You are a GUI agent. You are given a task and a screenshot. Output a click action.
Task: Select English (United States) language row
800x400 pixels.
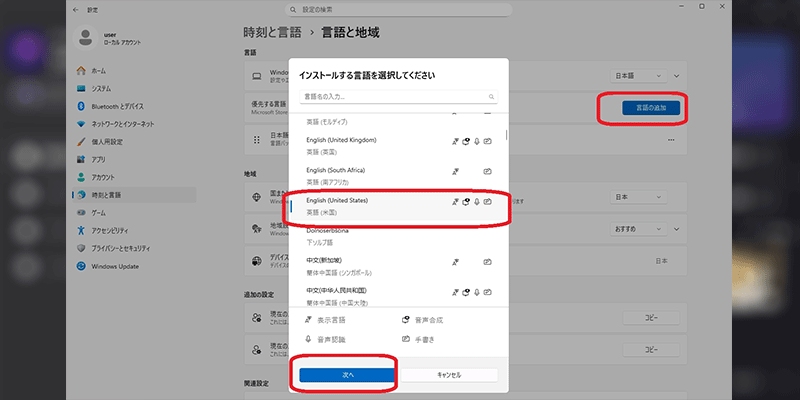(398, 206)
